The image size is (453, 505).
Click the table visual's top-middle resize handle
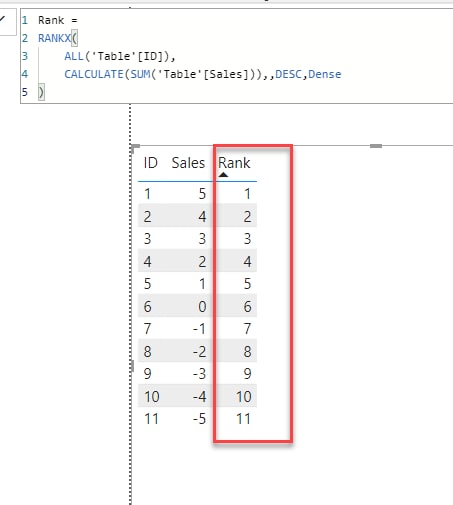click(x=376, y=146)
